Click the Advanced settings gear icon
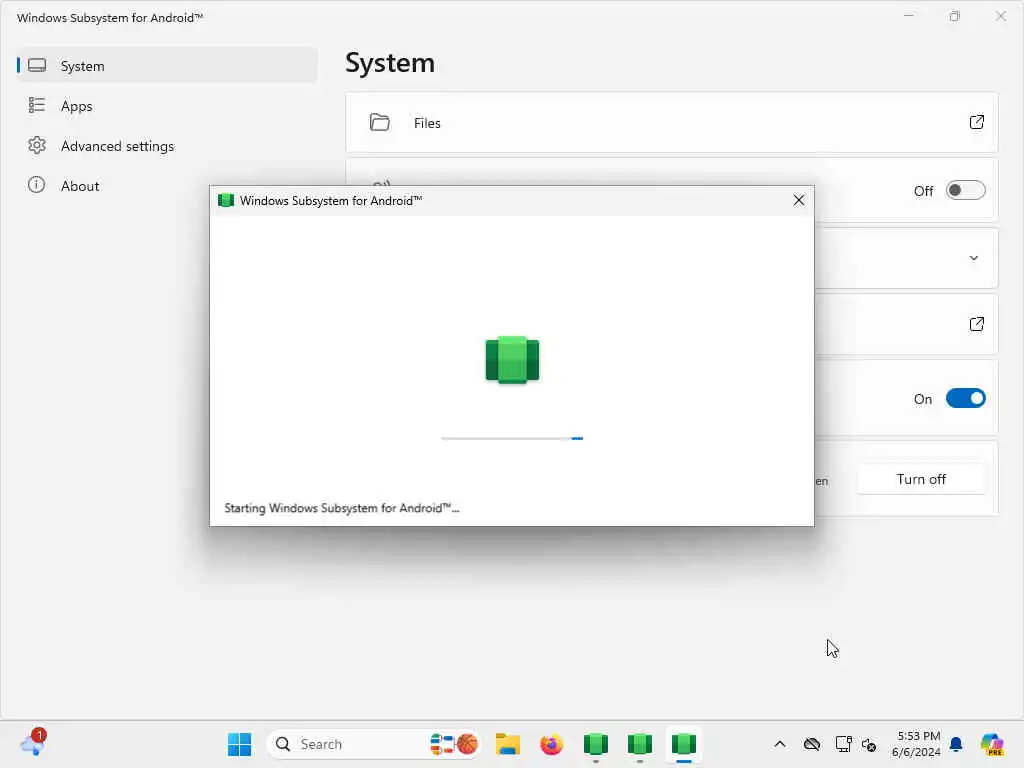This screenshot has width=1024, height=768. (x=37, y=145)
